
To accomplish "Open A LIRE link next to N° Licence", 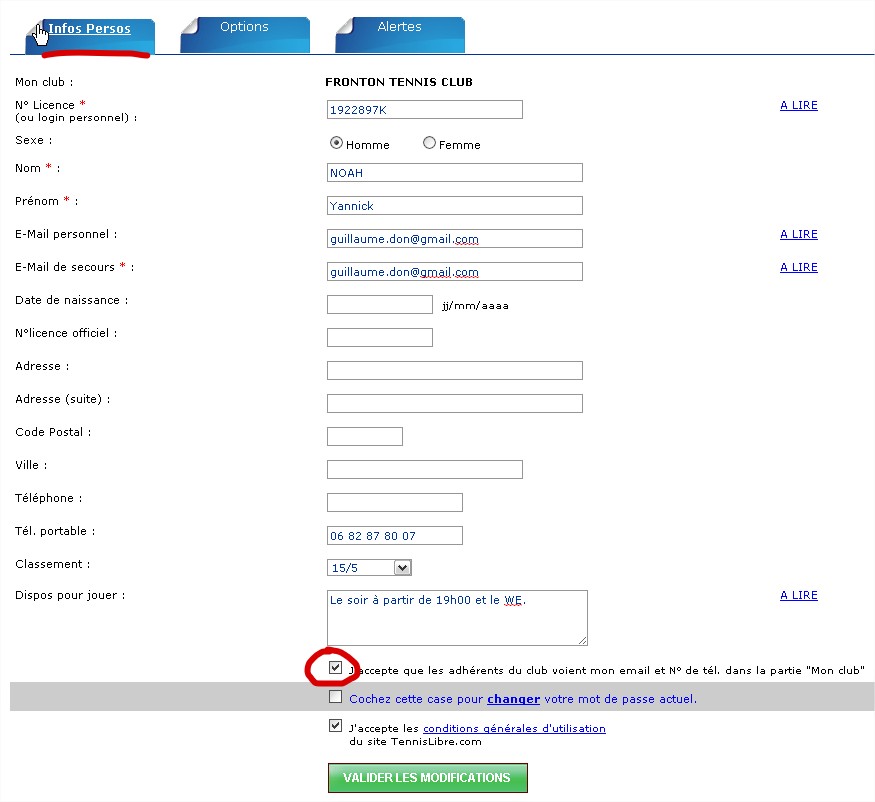I will click(x=799, y=105).
